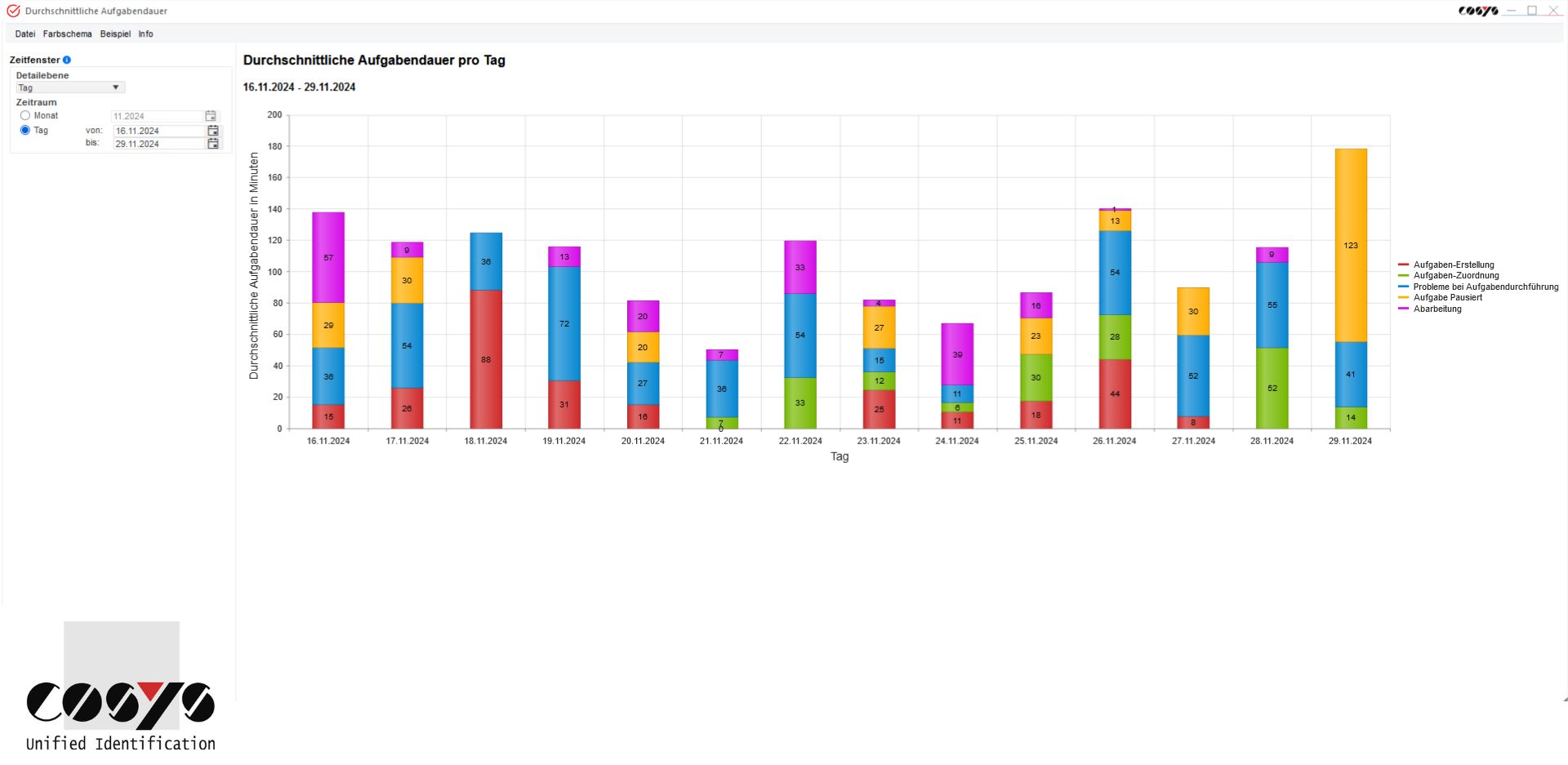The width and height of the screenshot is (1568, 765).
Task: Click the orange 123 segment on 29.11.2024
Action: coord(1351,245)
